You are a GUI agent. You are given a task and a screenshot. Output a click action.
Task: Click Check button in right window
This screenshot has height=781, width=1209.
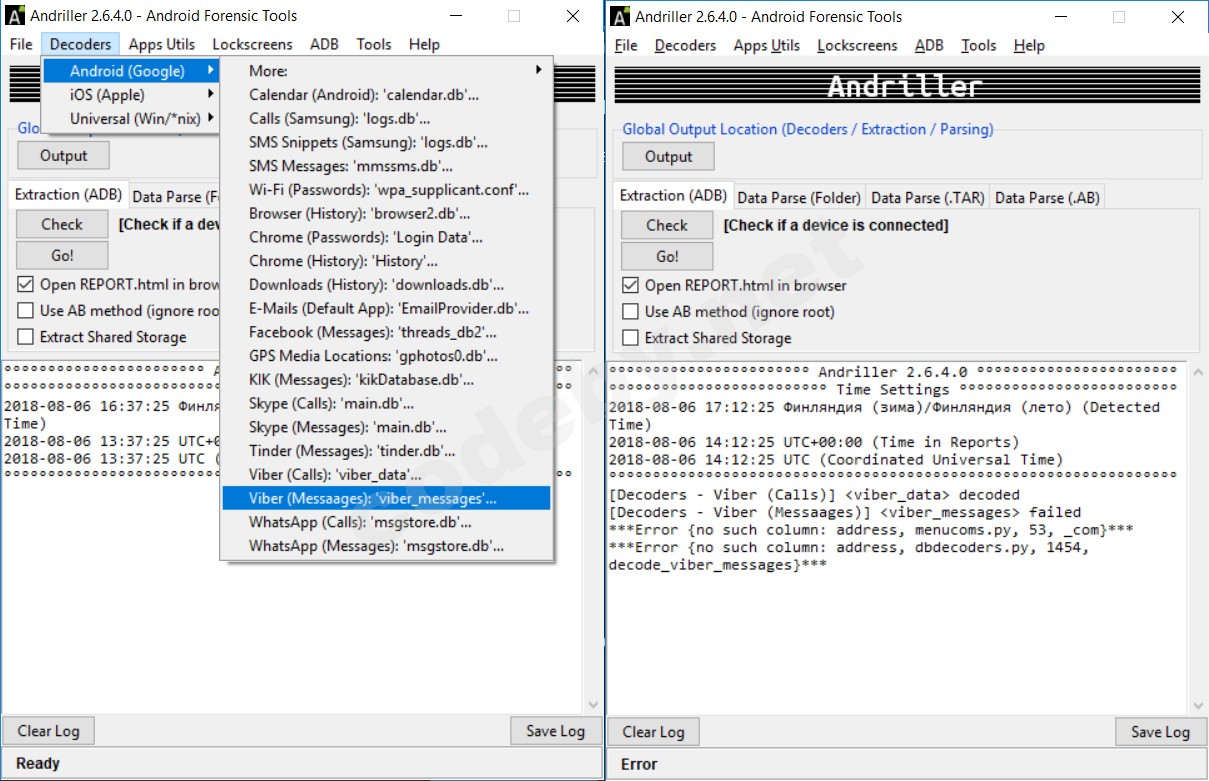click(x=667, y=226)
